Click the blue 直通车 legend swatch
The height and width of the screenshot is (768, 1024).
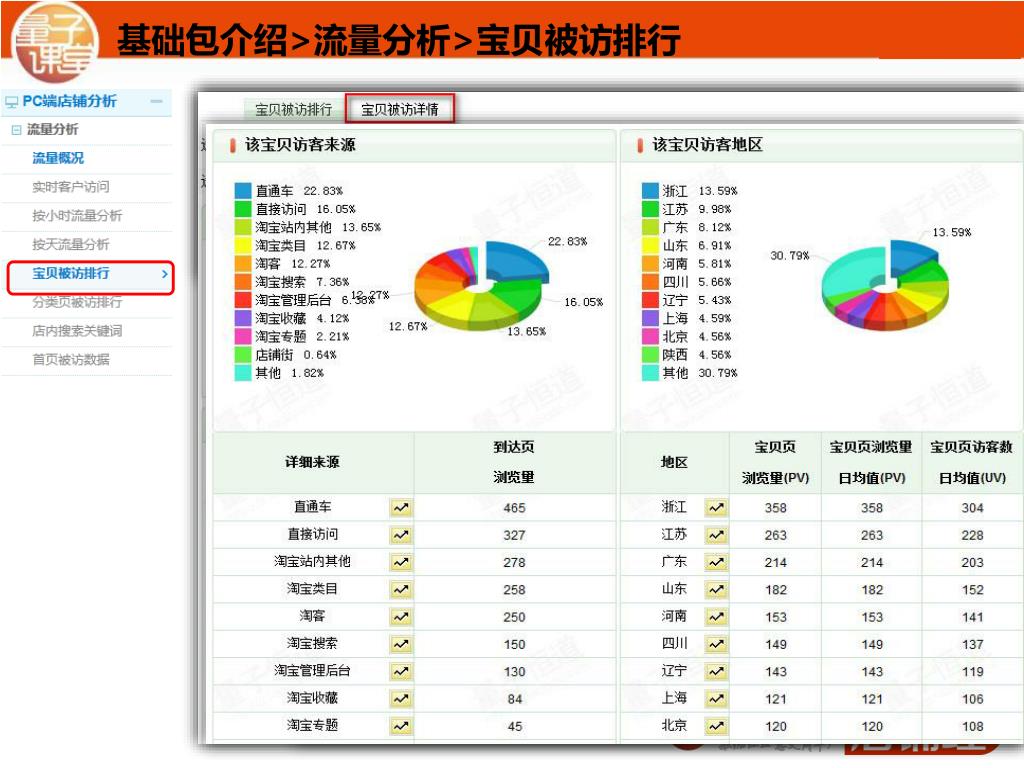[x=243, y=191]
